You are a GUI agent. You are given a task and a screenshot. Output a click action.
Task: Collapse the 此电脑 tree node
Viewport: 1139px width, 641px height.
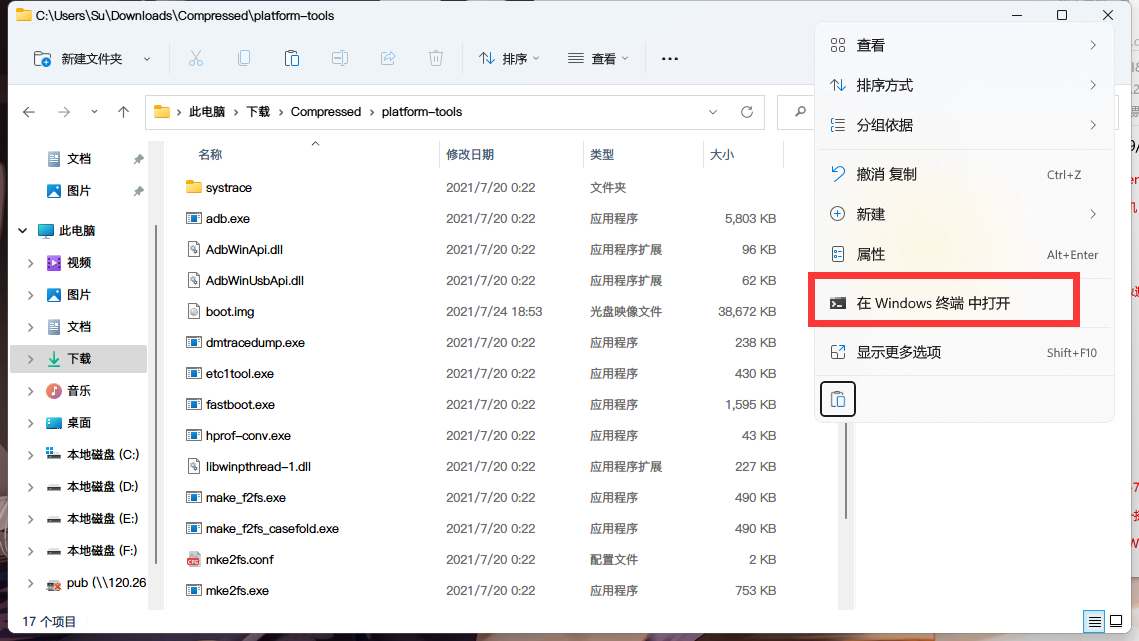(x=23, y=230)
